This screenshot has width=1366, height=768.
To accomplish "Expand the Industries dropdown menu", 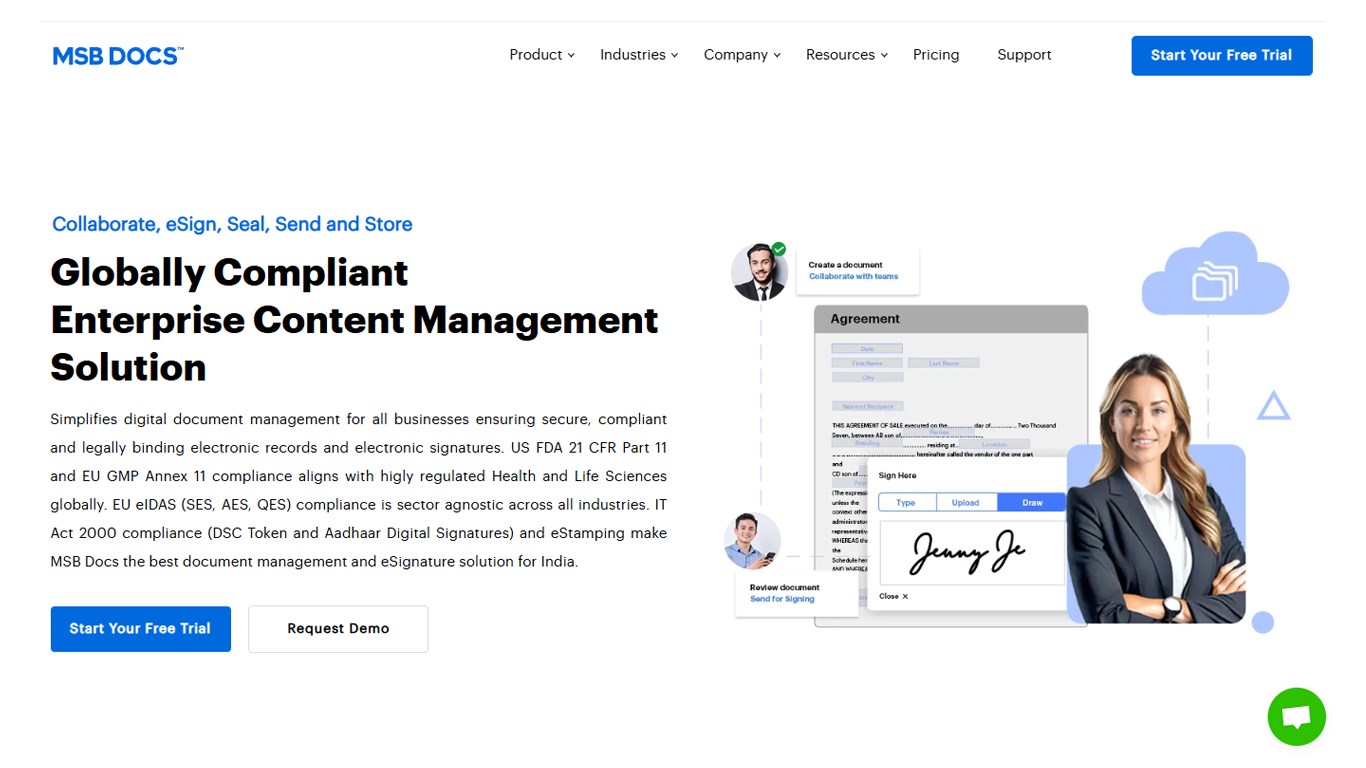I will point(639,55).
